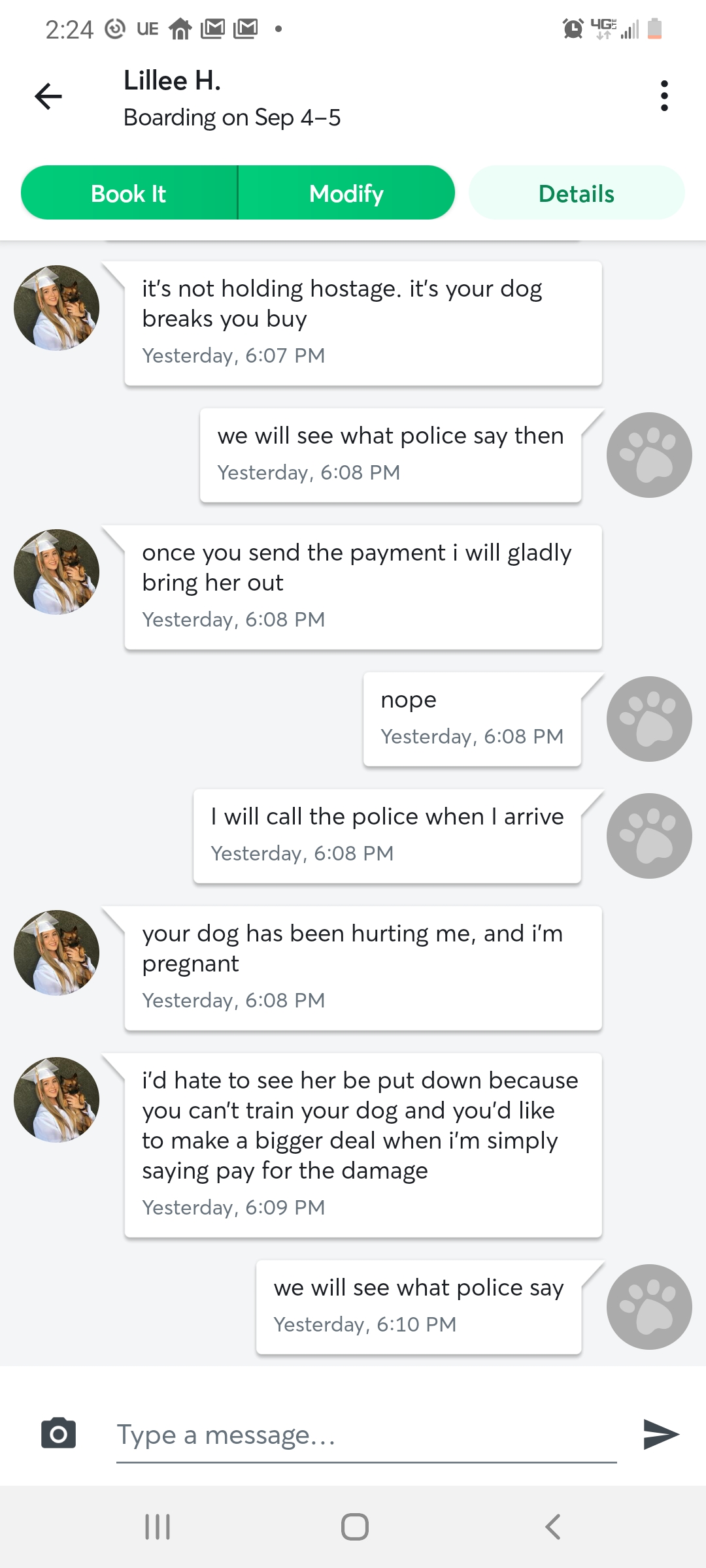Image resolution: width=706 pixels, height=1568 pixels.
Task: Focus the "Type a message" input field
Action: tap(366, 1435)
